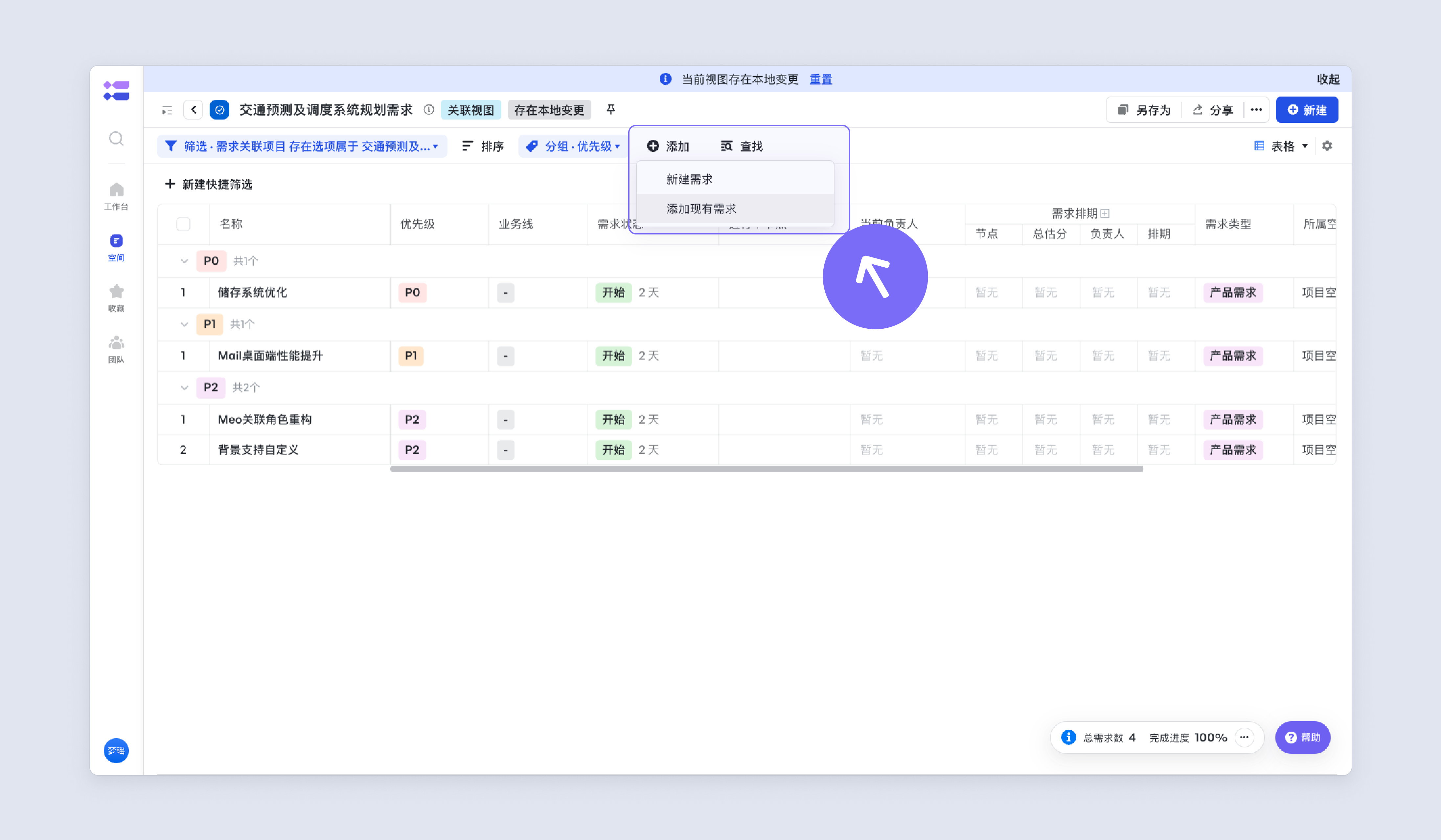
Task: Open requirement 储存系统优化
Action: point(252,293)
